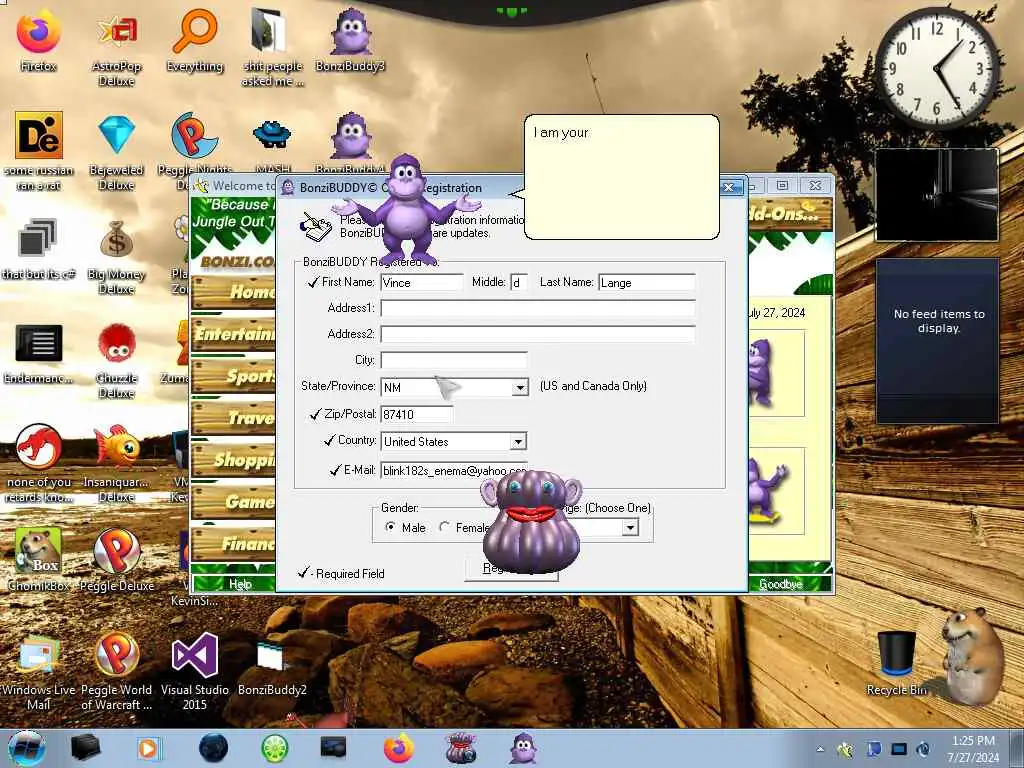
Task: Open Windows Live Mail icon
Action: [x=38, y=673]
